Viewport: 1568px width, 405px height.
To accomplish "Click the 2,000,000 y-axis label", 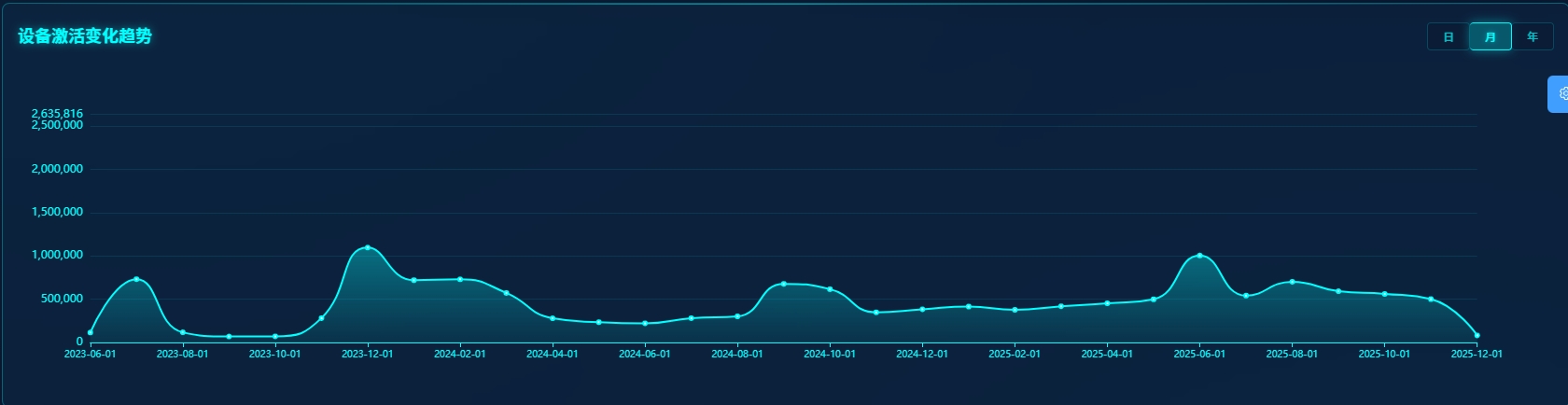I will (x=57, y=169).
